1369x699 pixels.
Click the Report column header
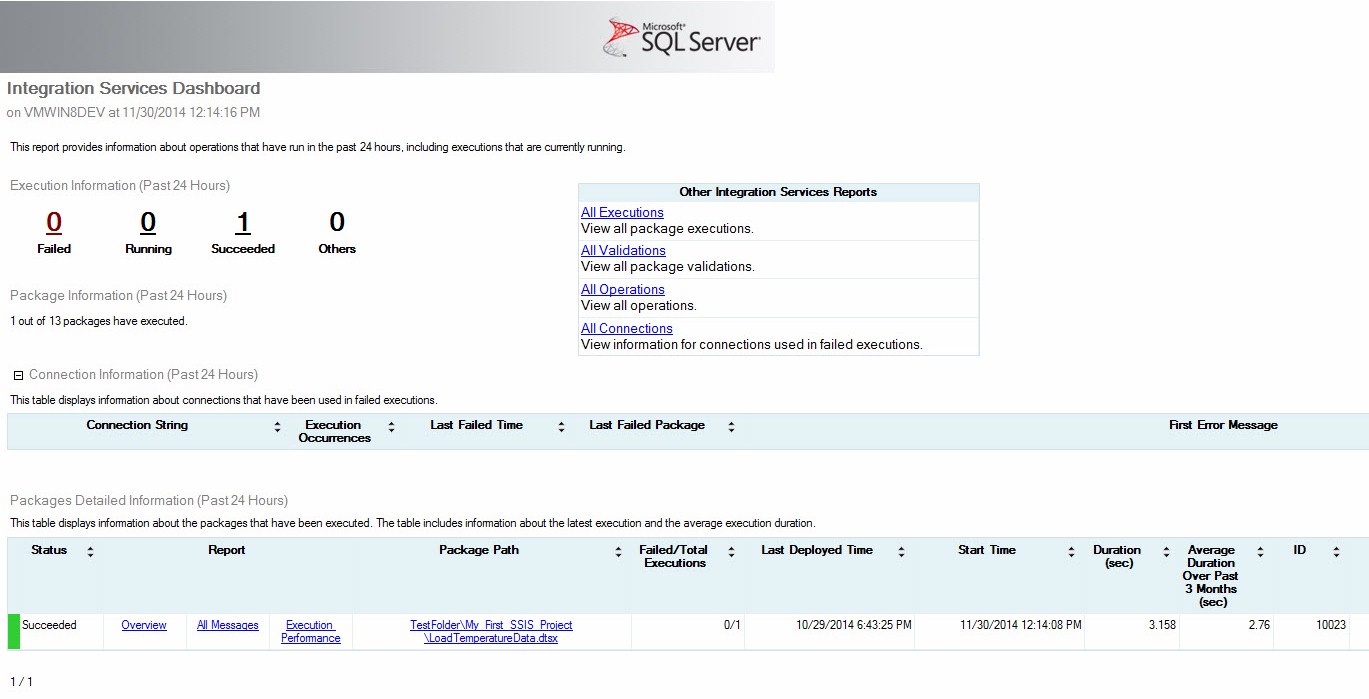[227, 550]
